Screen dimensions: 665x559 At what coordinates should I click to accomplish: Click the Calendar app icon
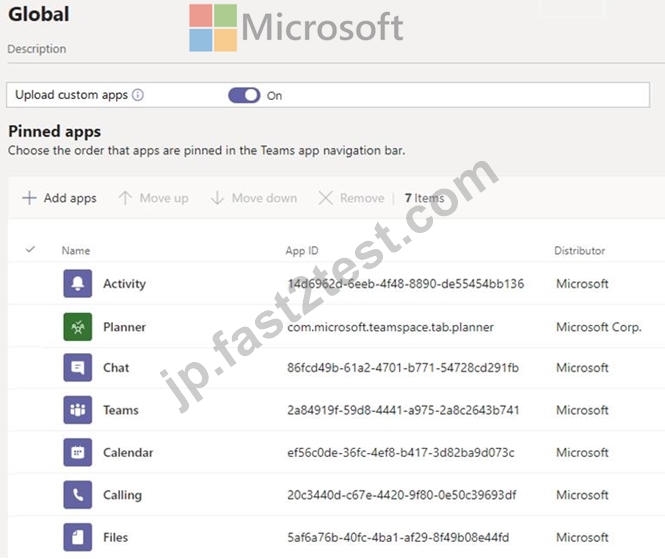click(x=78, y=452)
